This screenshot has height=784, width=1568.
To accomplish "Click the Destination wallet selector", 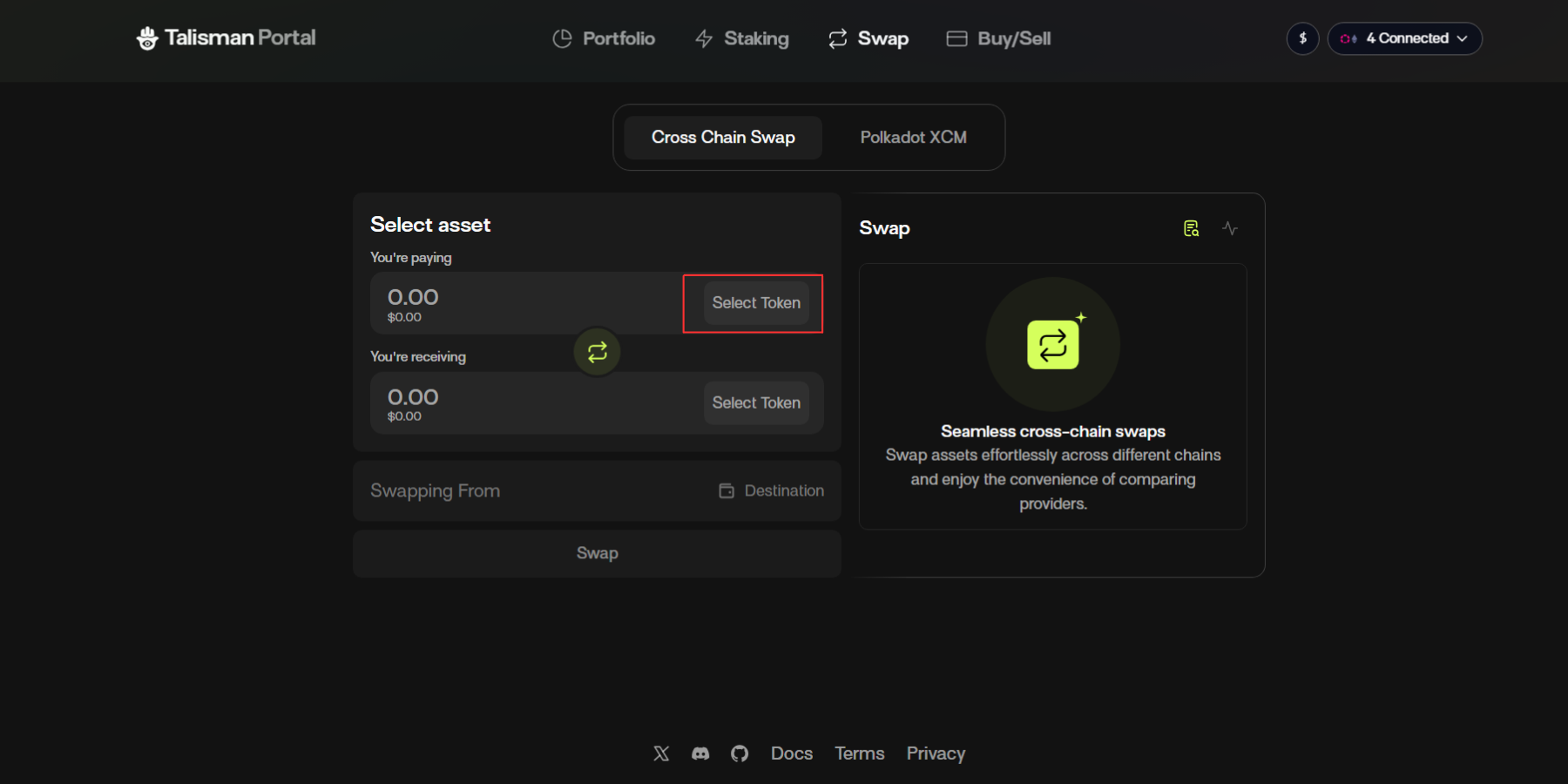I will point(772,491).
